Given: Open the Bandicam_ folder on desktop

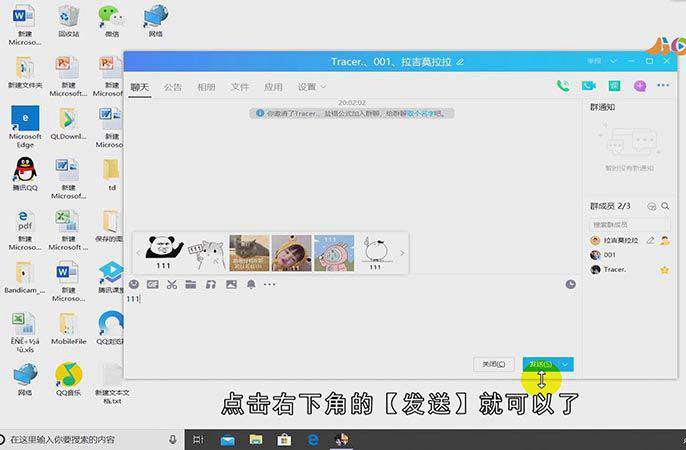Looking at the screenshot, I should coord(25,277).
